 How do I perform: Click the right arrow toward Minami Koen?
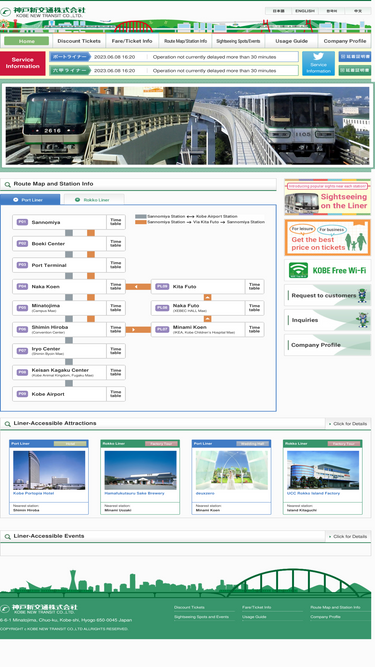coord(138,330)
